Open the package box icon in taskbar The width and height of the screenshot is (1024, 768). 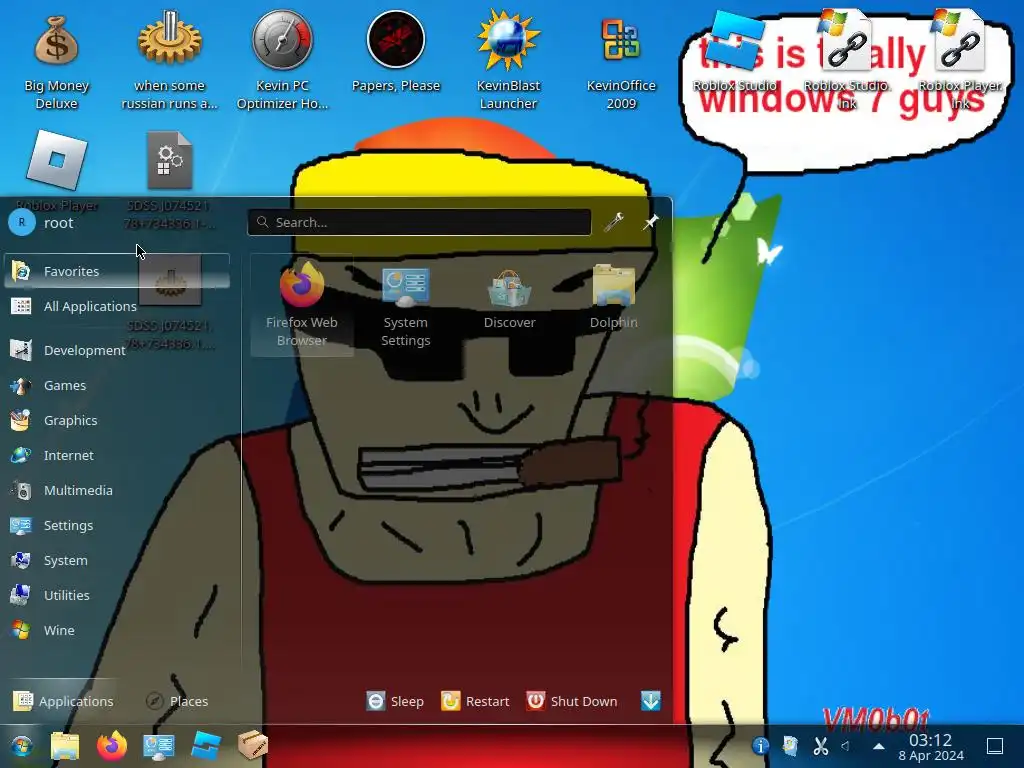253,746
